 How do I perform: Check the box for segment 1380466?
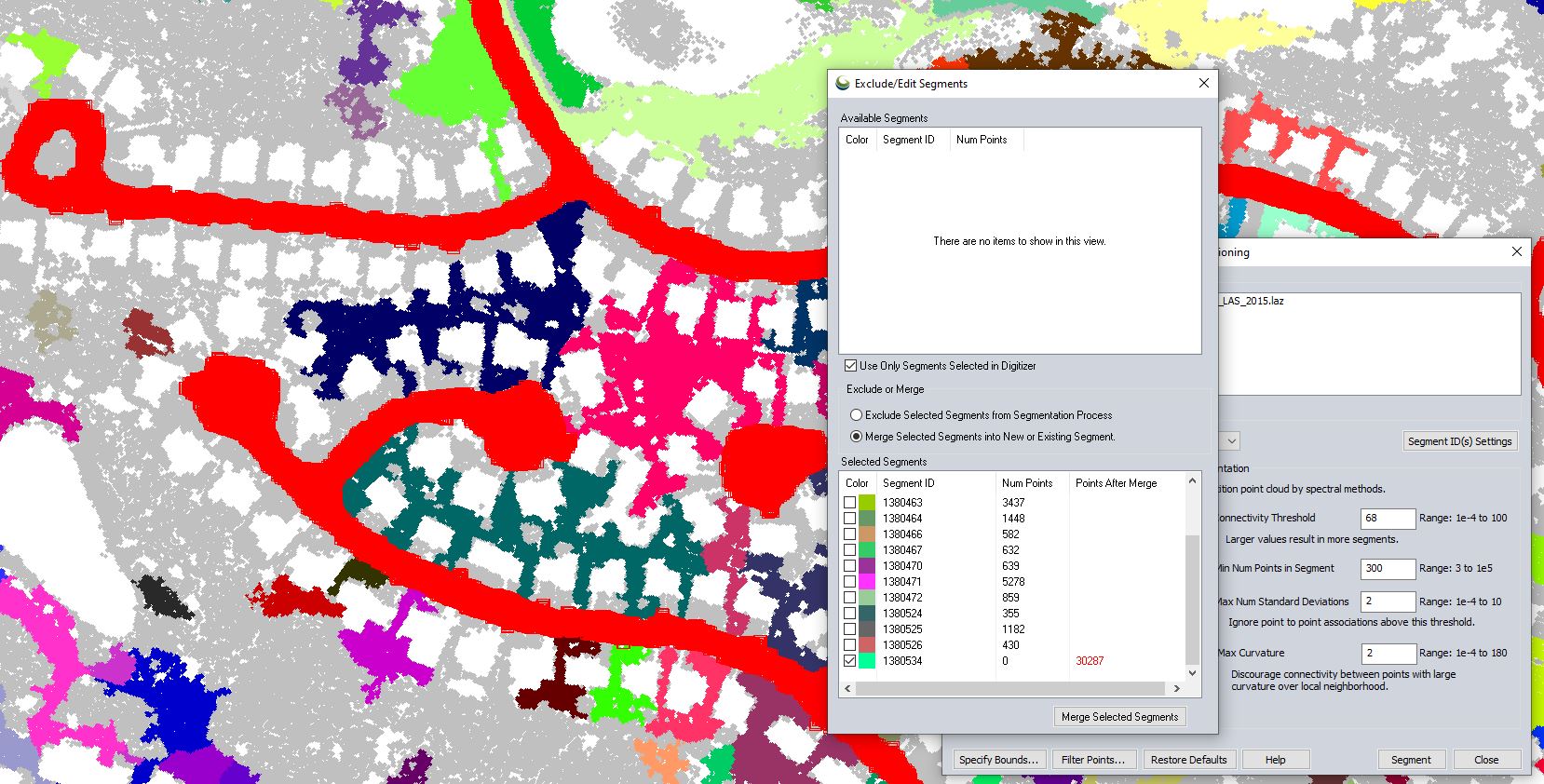pos(849,534)
